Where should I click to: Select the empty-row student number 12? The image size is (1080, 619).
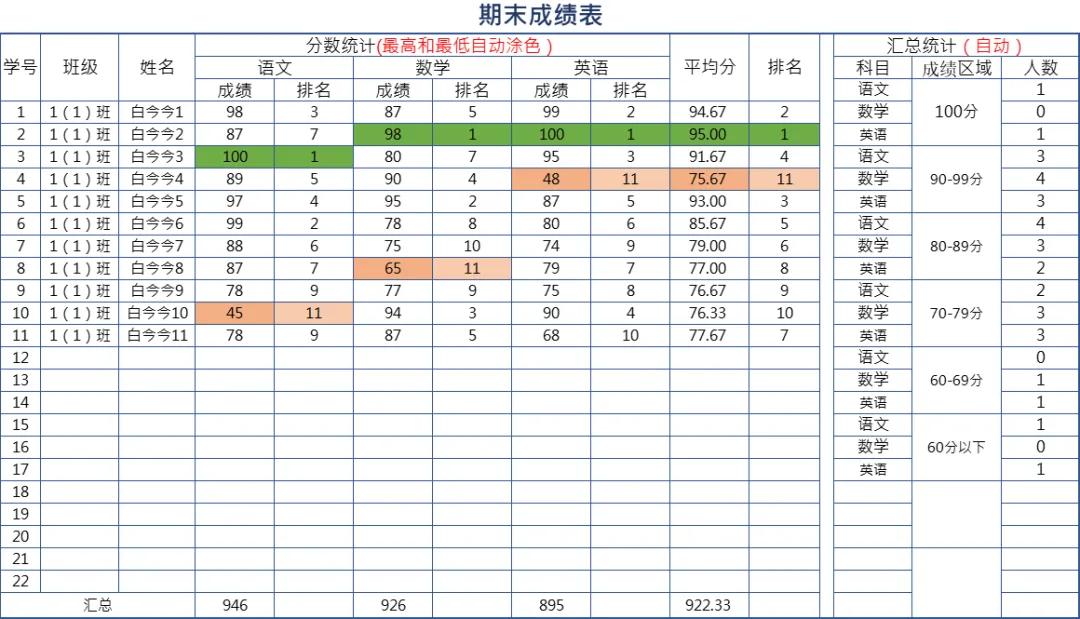tap(21, 358)
